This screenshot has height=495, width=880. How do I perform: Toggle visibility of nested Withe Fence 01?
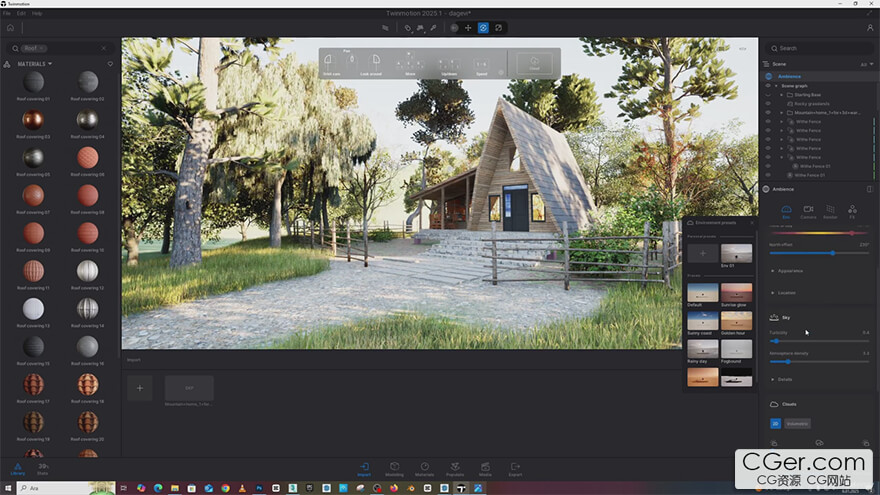click(768, 167)
